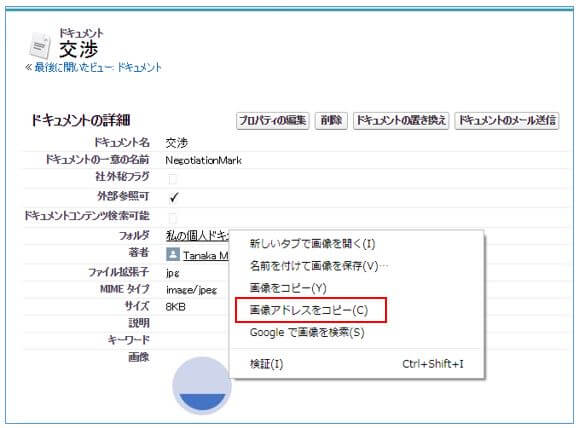Screen dimensions: 578x428
Task: Click the プロパティの編集 button
Action: tap(272, 121)
